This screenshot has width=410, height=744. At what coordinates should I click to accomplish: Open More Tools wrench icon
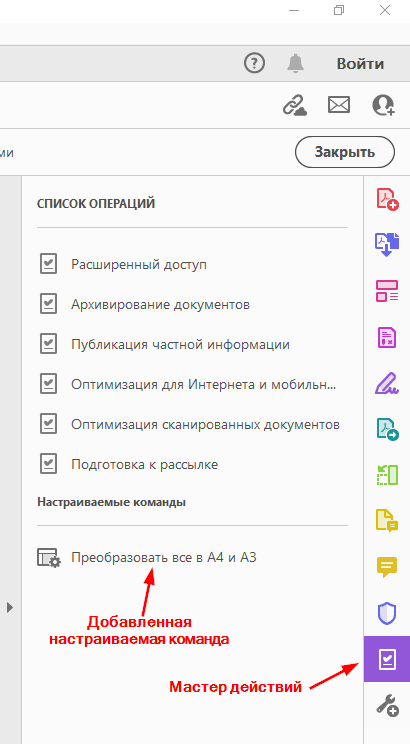tap(387, 705)
